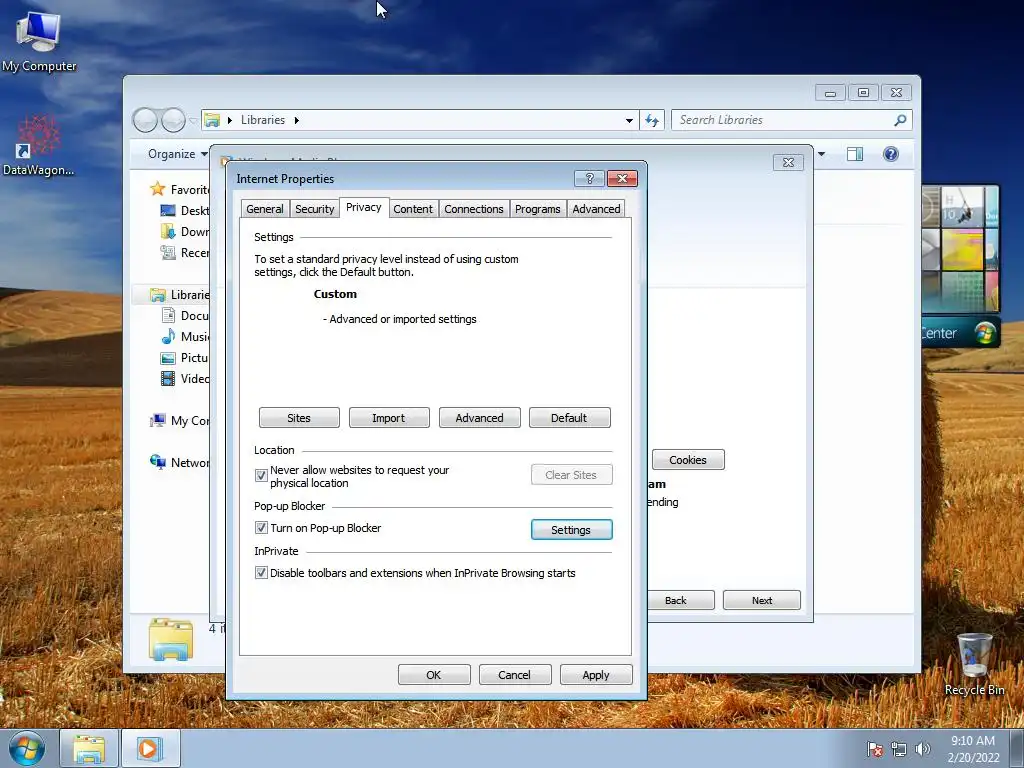Click the Explorer search magnifier icon
Viewport: 1024px width, 768px height.
(900, 120)
